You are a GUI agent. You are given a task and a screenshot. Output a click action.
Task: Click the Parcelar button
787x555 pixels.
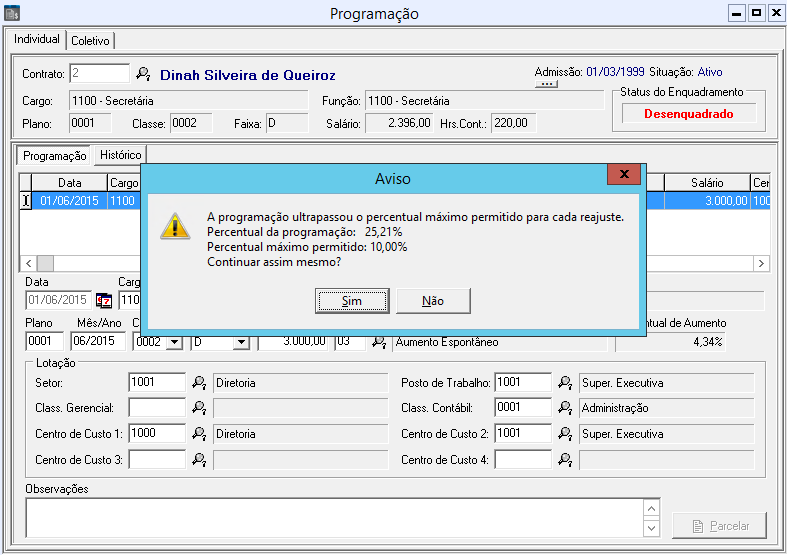coord(720,526)
